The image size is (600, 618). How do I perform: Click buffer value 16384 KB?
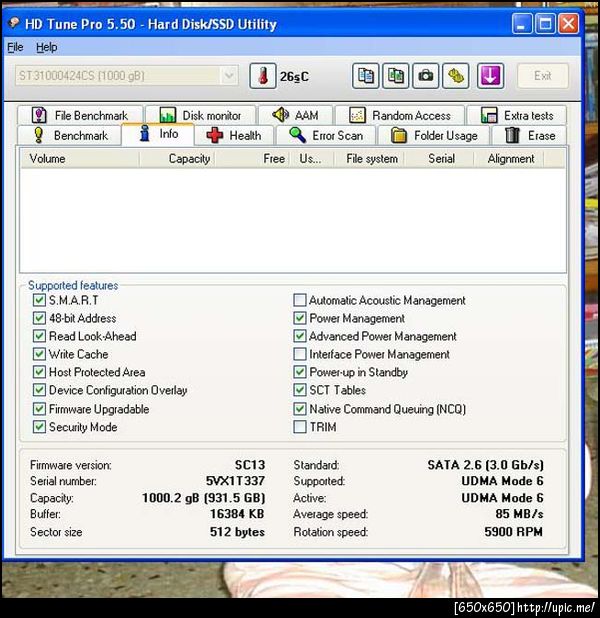point(237,514)
